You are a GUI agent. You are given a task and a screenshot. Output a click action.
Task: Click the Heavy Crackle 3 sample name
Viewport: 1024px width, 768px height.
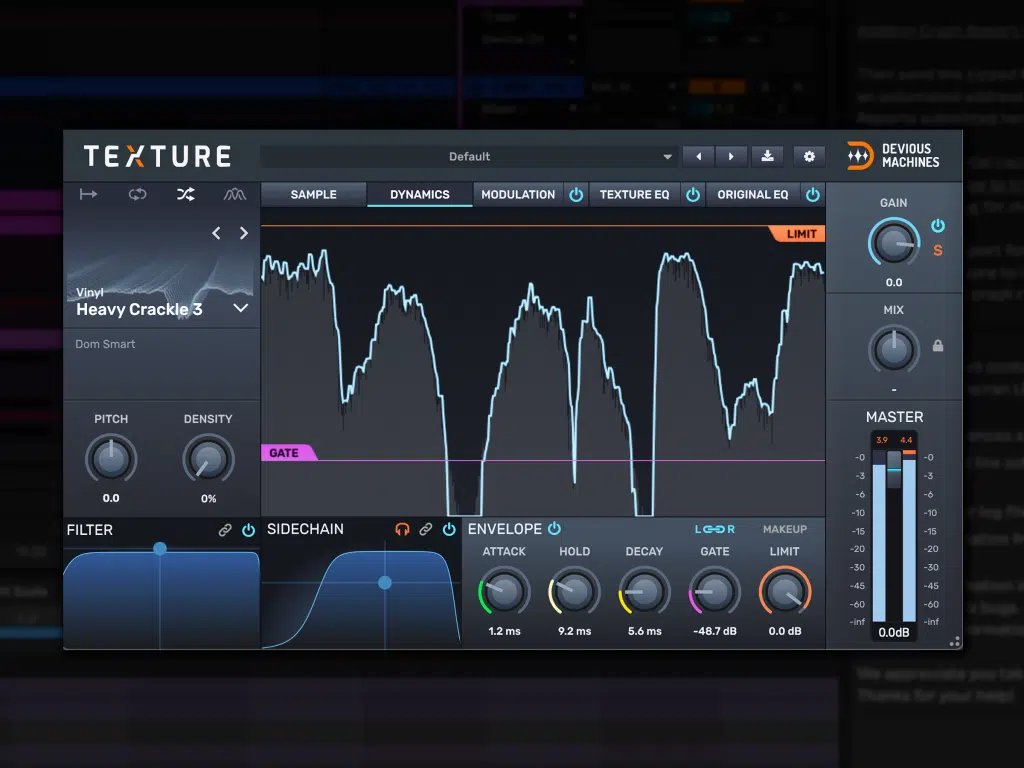[139, 310]
